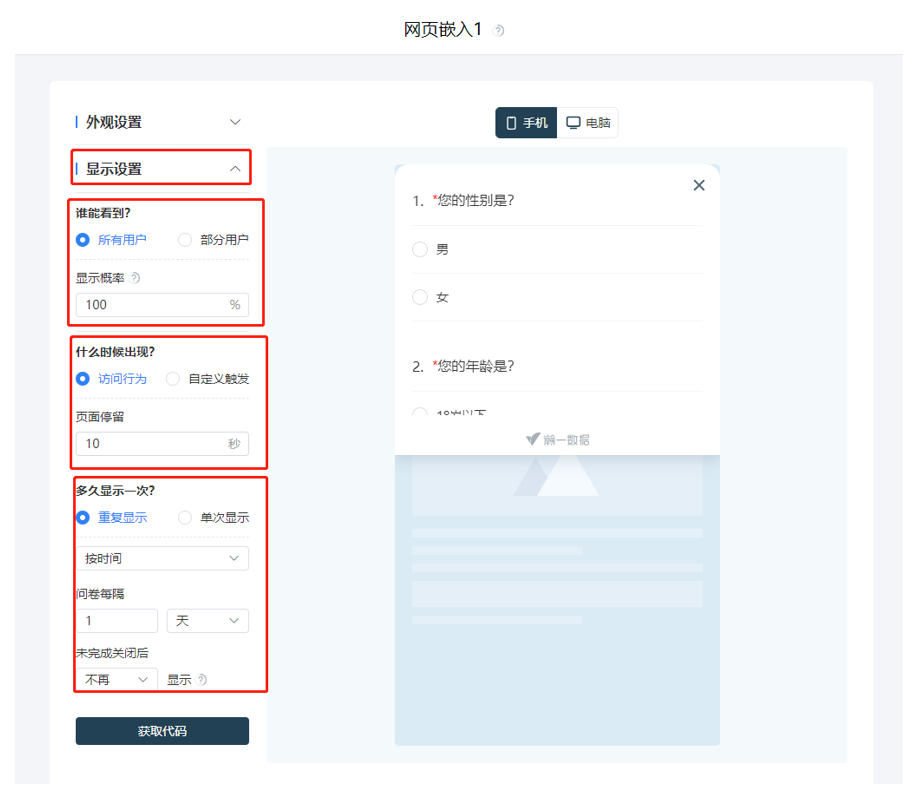This screenshot has width=919, height=797.
Task: Open the 不再 dropdown
Action: pos(117,680)
